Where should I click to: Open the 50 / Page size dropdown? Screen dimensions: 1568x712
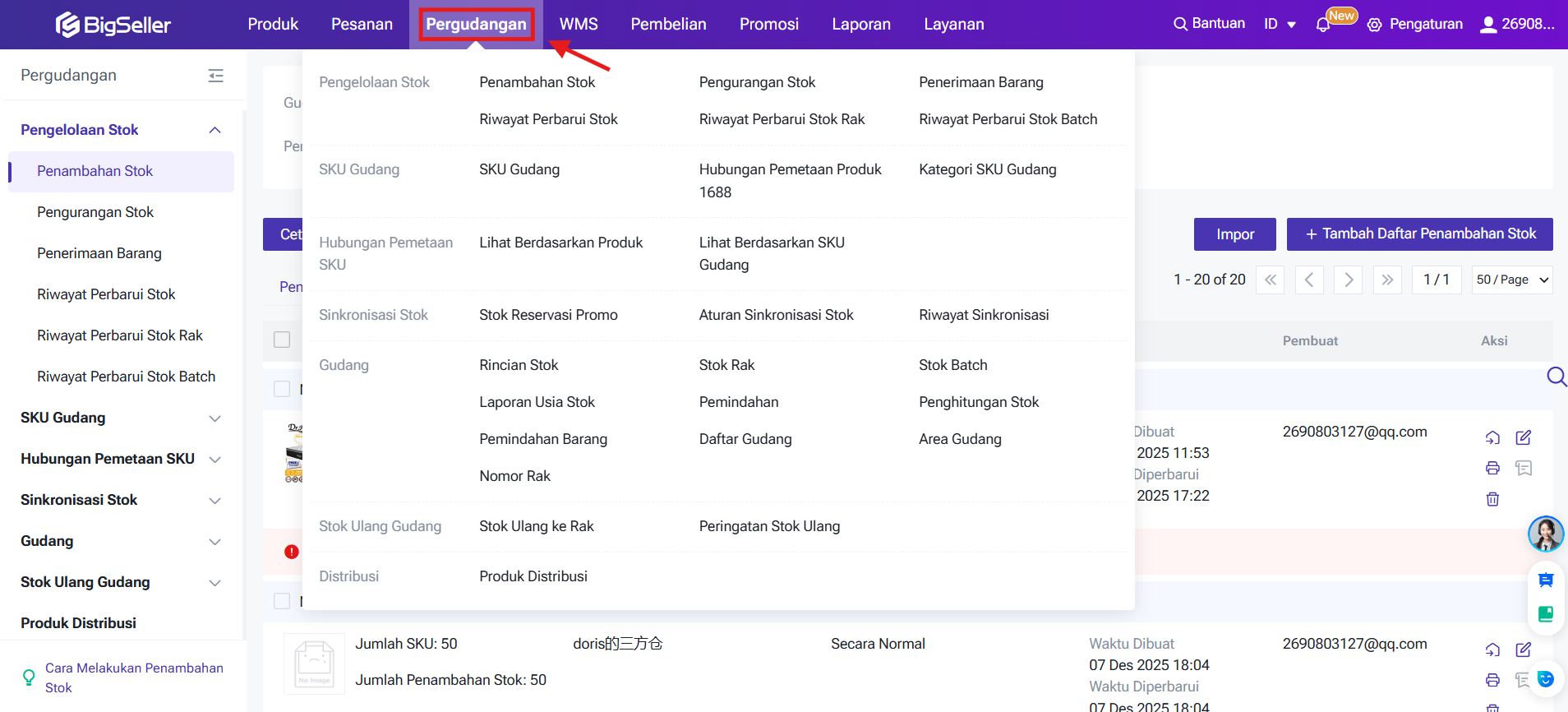click(1512, 280)
